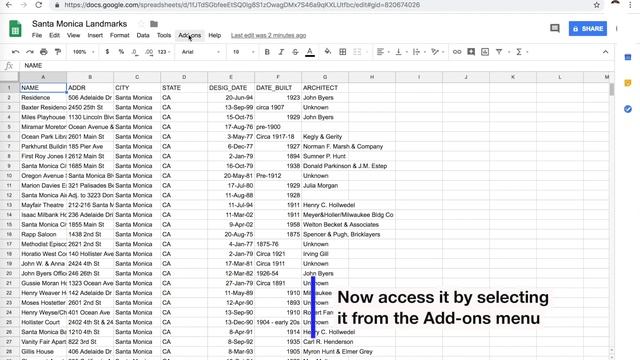Image resolution: width=640 pixels, height=360 pixels.
Task: Format as currency with dollar icon
Action: 107,52
